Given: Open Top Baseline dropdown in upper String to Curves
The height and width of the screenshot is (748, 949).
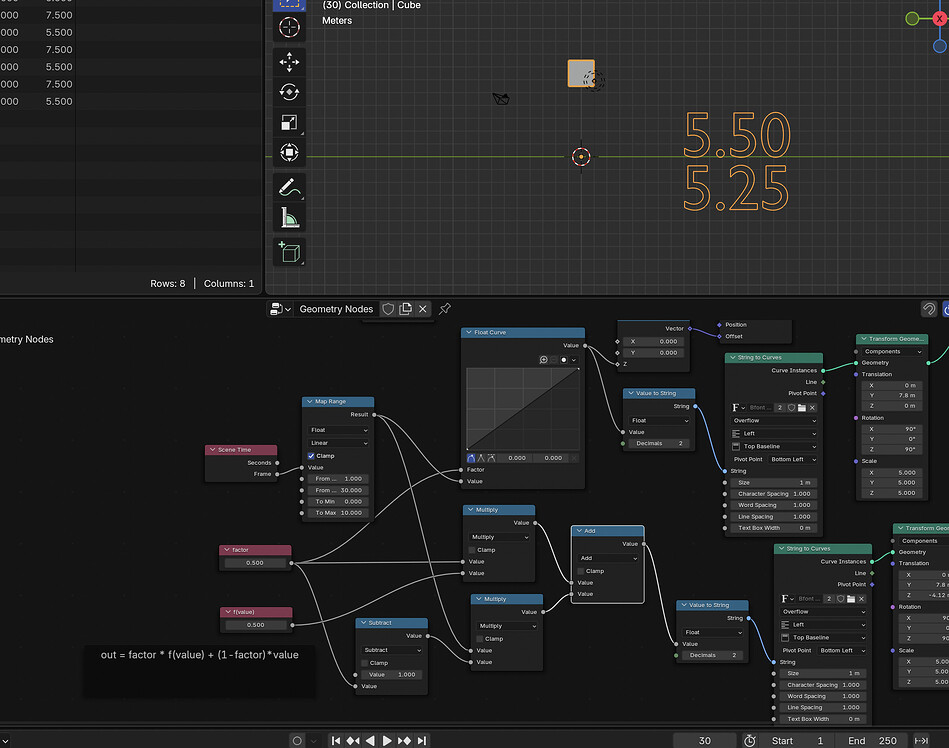Looking at the screenshot, I should tap(774, 447).
